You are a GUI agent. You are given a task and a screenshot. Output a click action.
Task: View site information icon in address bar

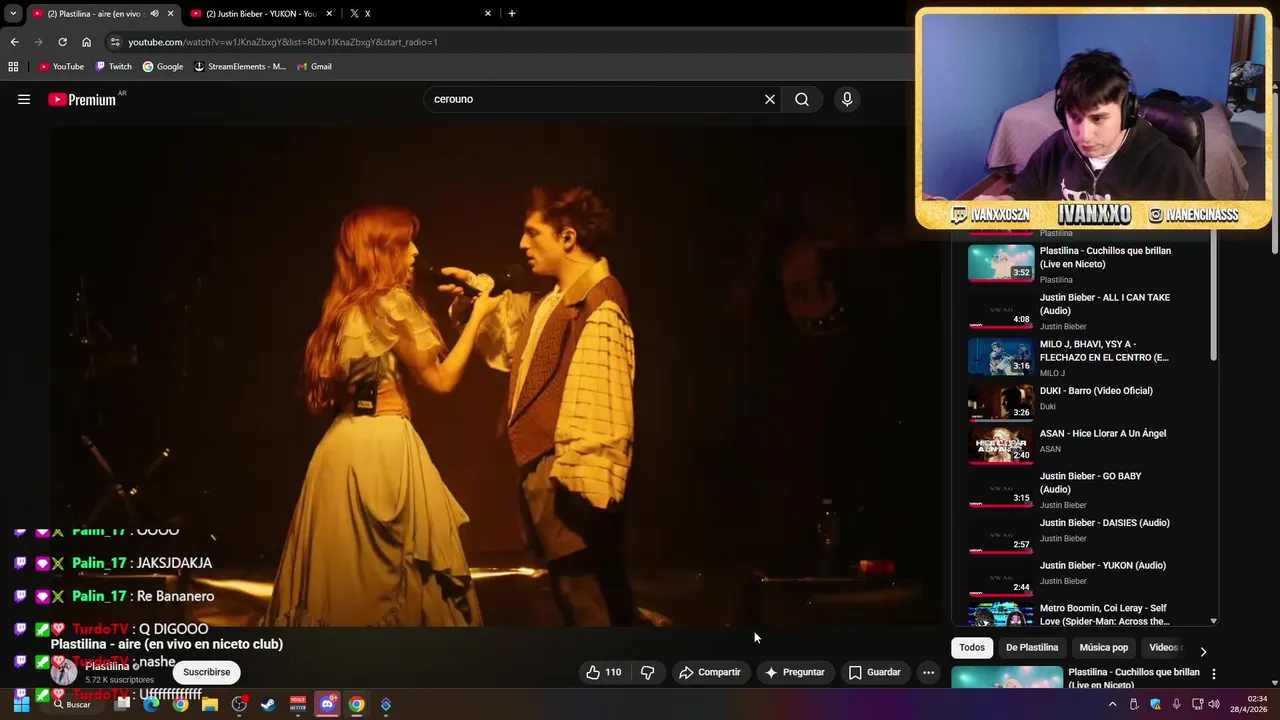click(115, 42)
